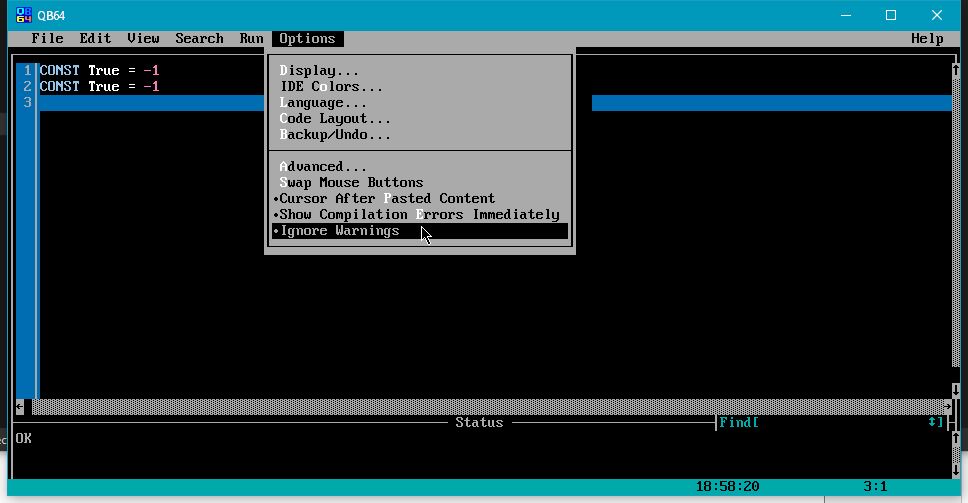This screenshot has width=968, height=503.
Task: Enable Swap Mouse Buttons
Action: [351, 183]
